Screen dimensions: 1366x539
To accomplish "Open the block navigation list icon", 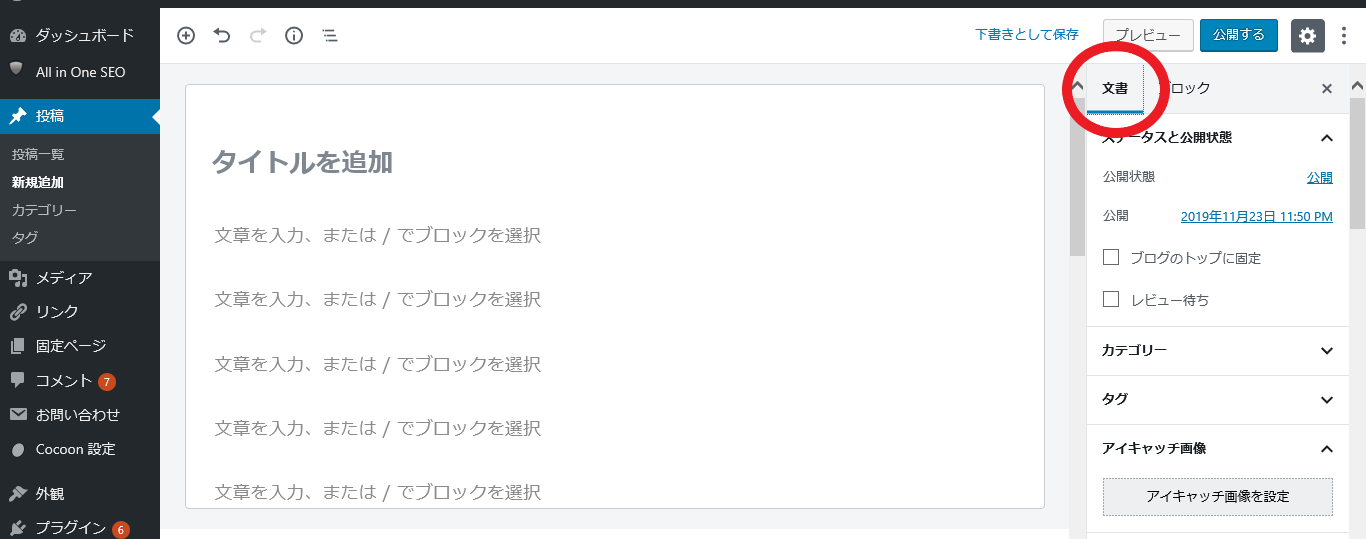I will pos(330,36).
